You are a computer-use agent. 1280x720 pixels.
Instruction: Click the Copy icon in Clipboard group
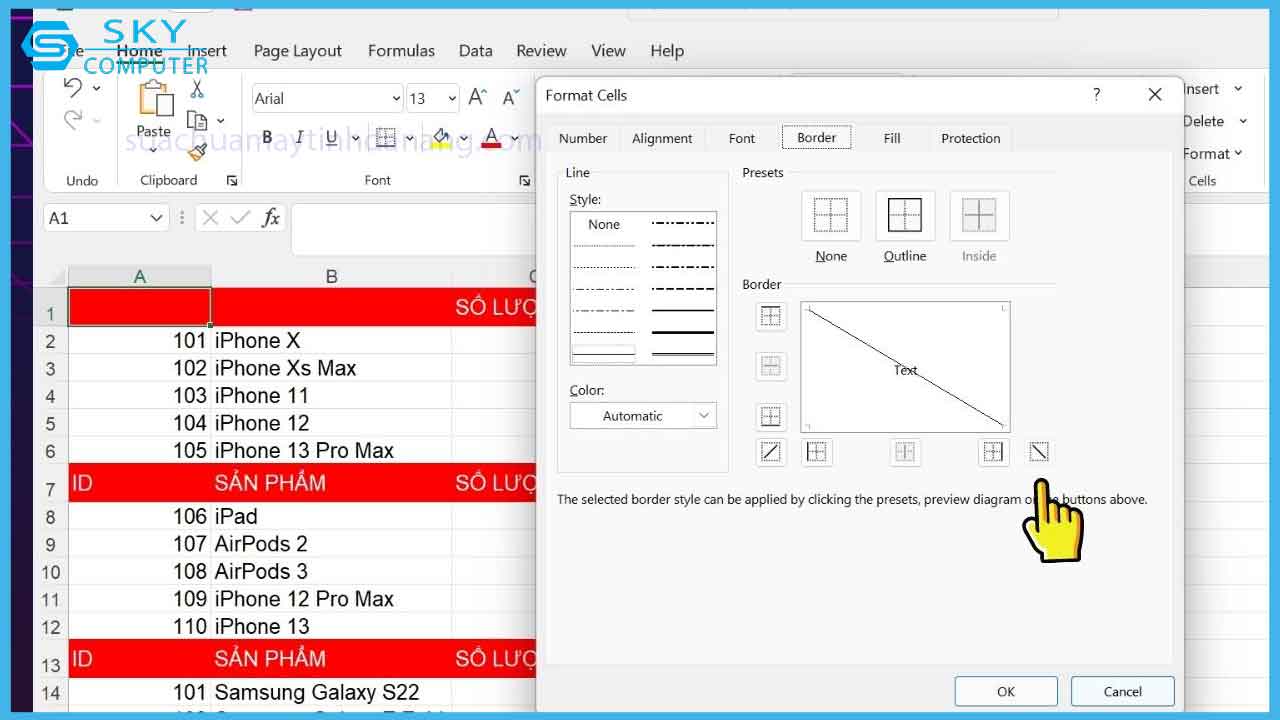[x=197, y=121]
